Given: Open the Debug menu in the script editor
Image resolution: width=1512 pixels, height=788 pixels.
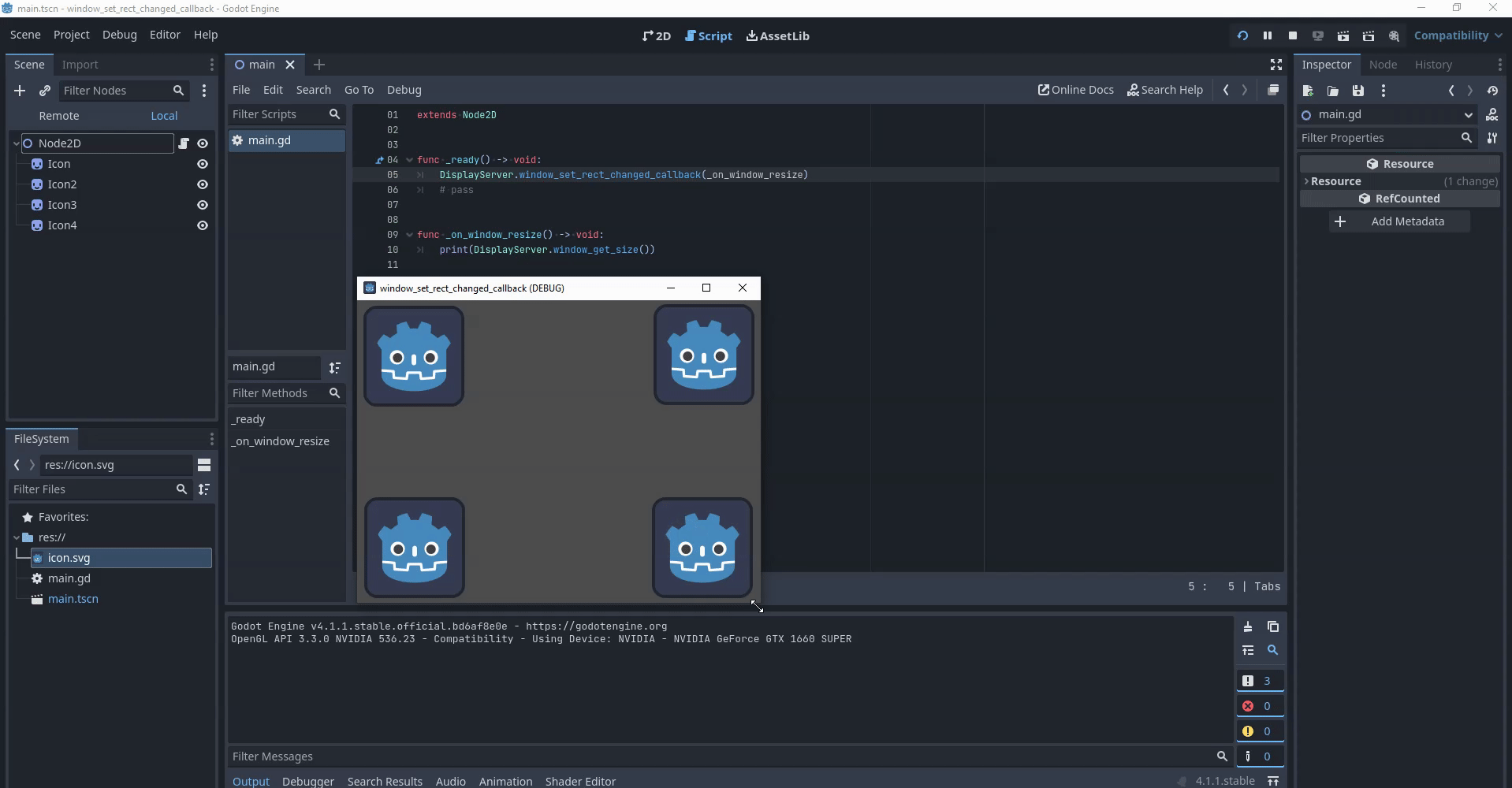Looking at the screenshot, I should [403, 90].
